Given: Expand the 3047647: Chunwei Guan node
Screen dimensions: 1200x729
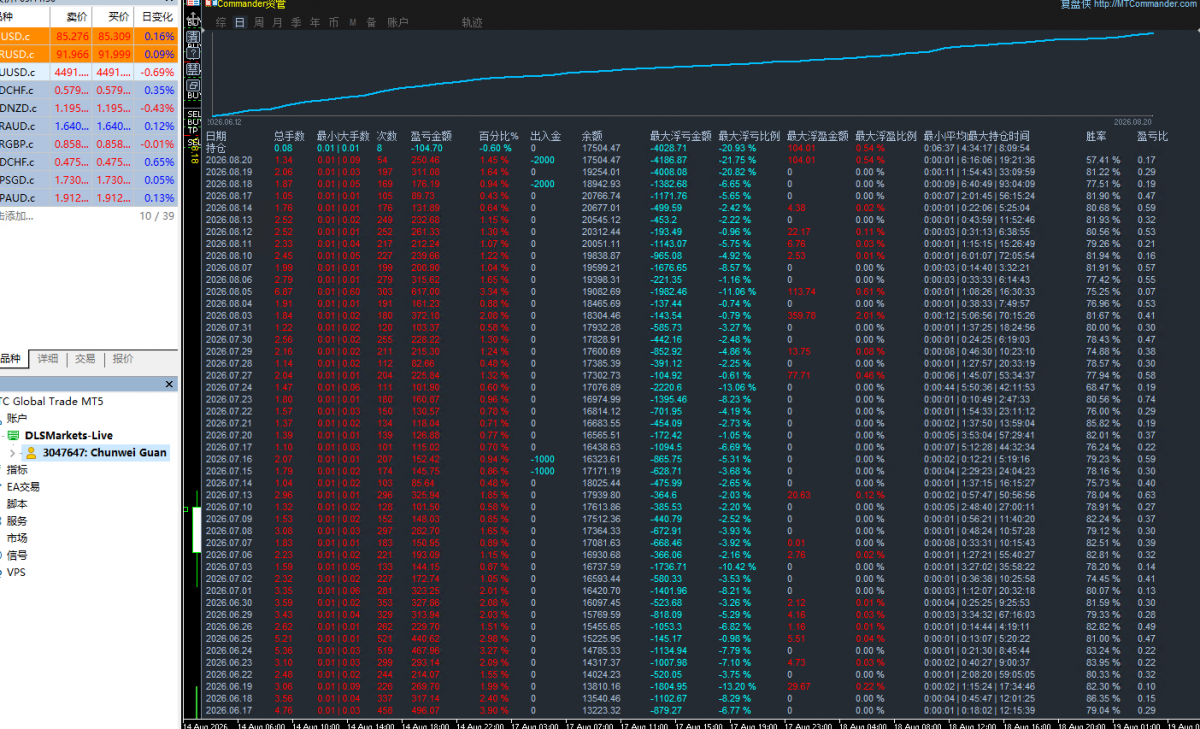Looking at the screenshot, I should 12,453.
